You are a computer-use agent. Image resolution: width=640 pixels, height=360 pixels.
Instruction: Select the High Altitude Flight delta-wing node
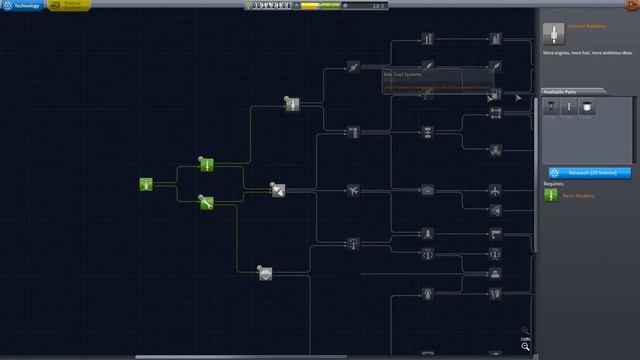tap(496, 211)
